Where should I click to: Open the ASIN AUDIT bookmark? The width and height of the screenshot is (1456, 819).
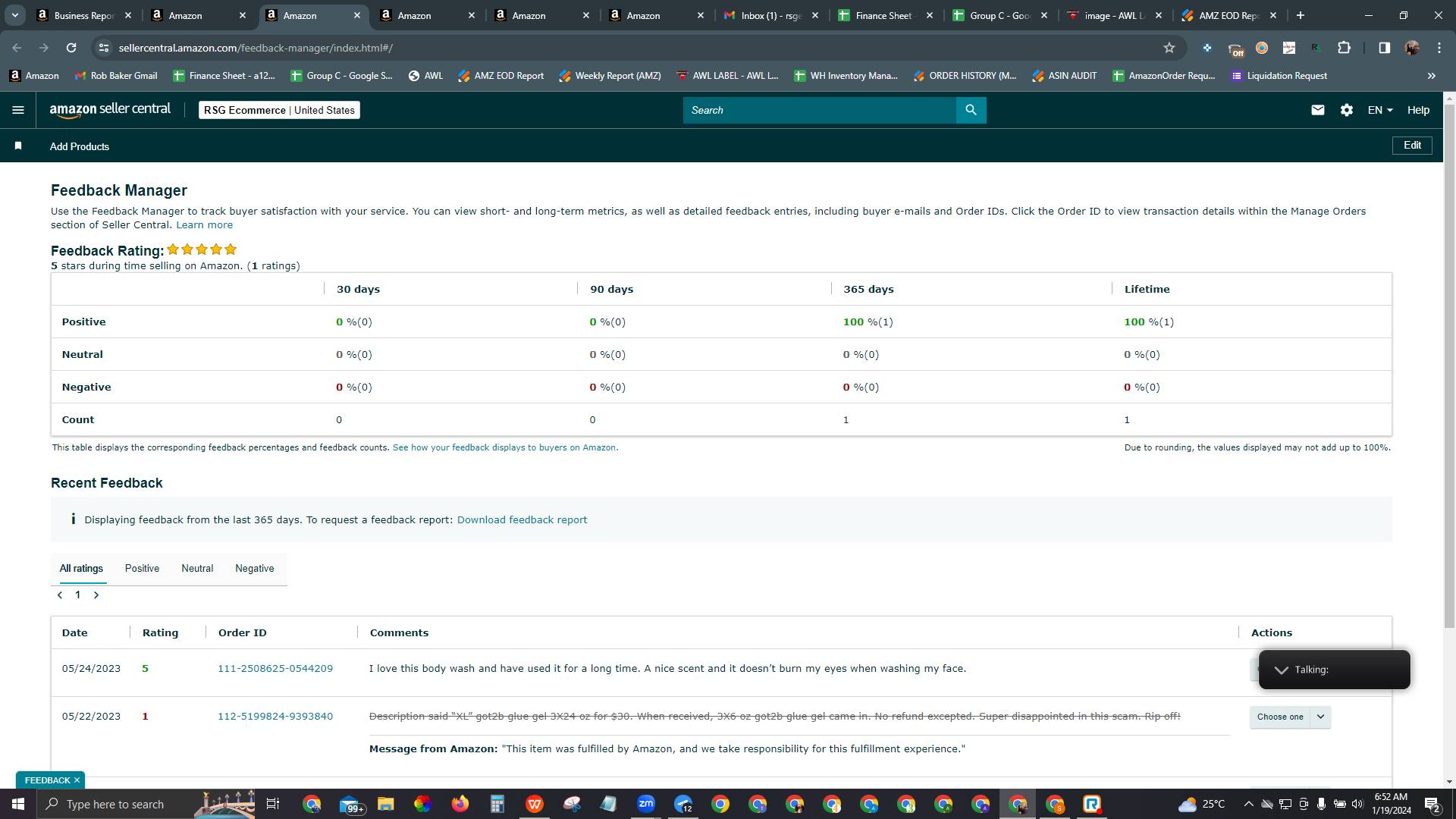[1065, 76]
